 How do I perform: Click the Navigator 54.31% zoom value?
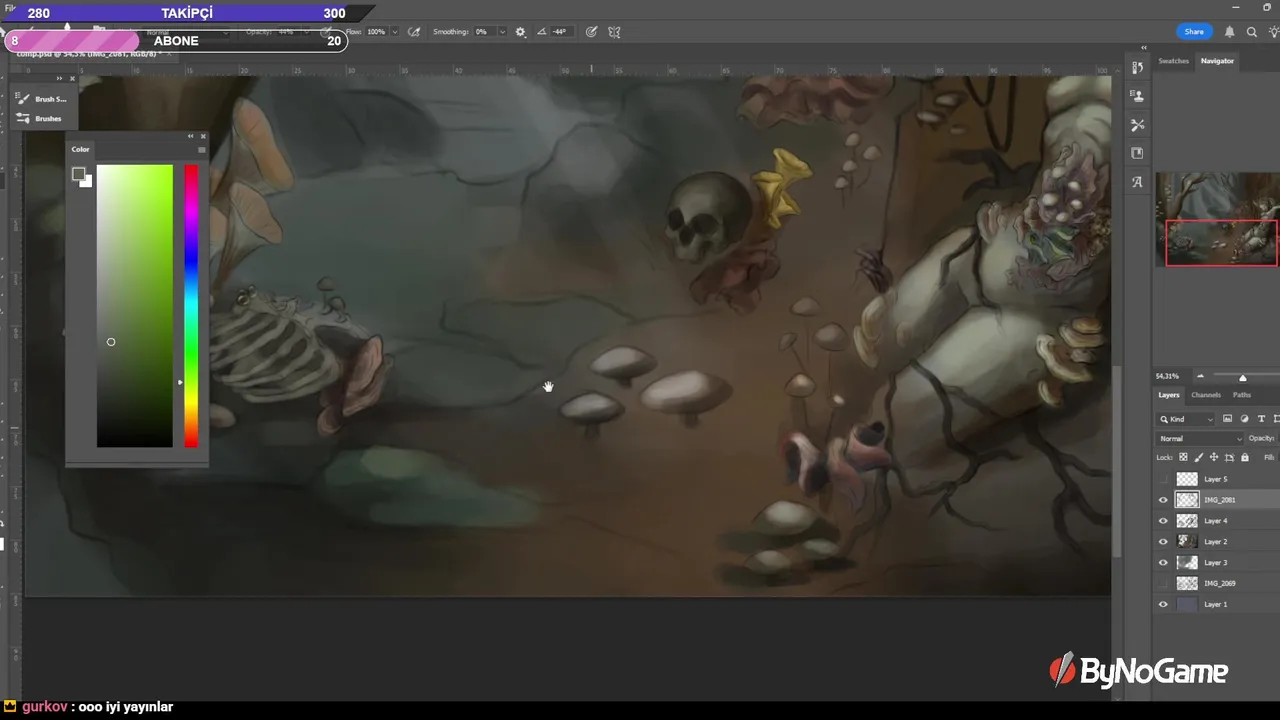coord(1167,376)
